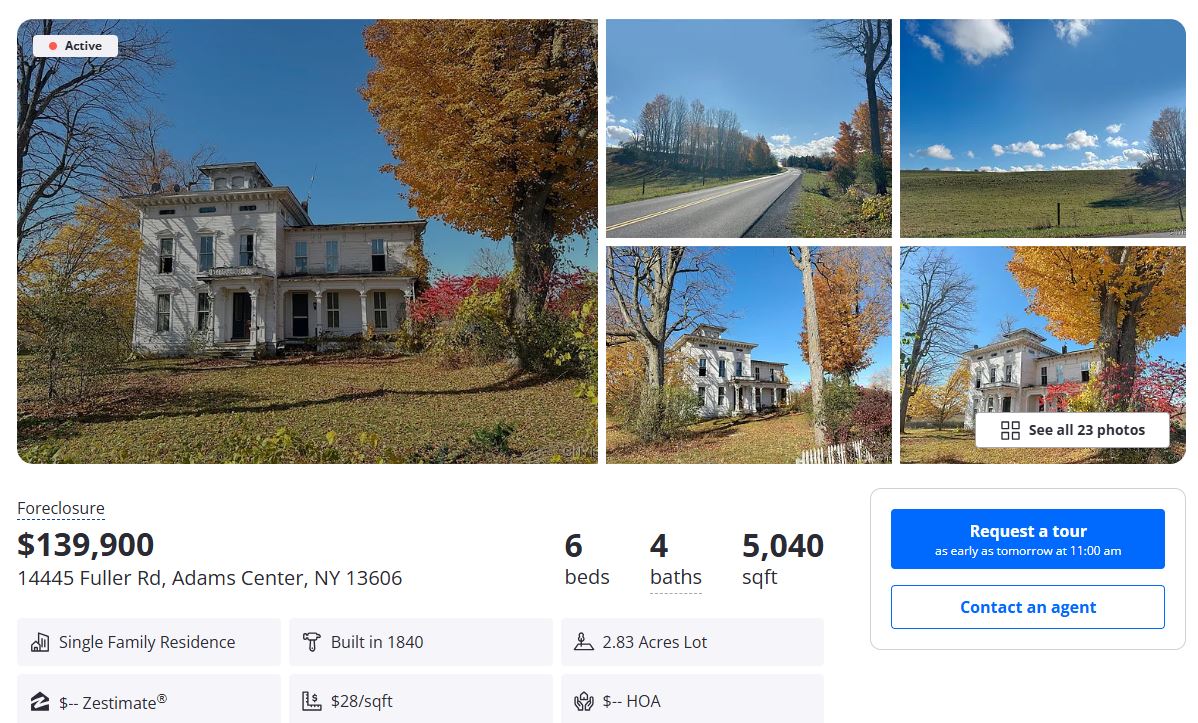Open the main house photo
1198x723 pixels.
tap(307, 242)
